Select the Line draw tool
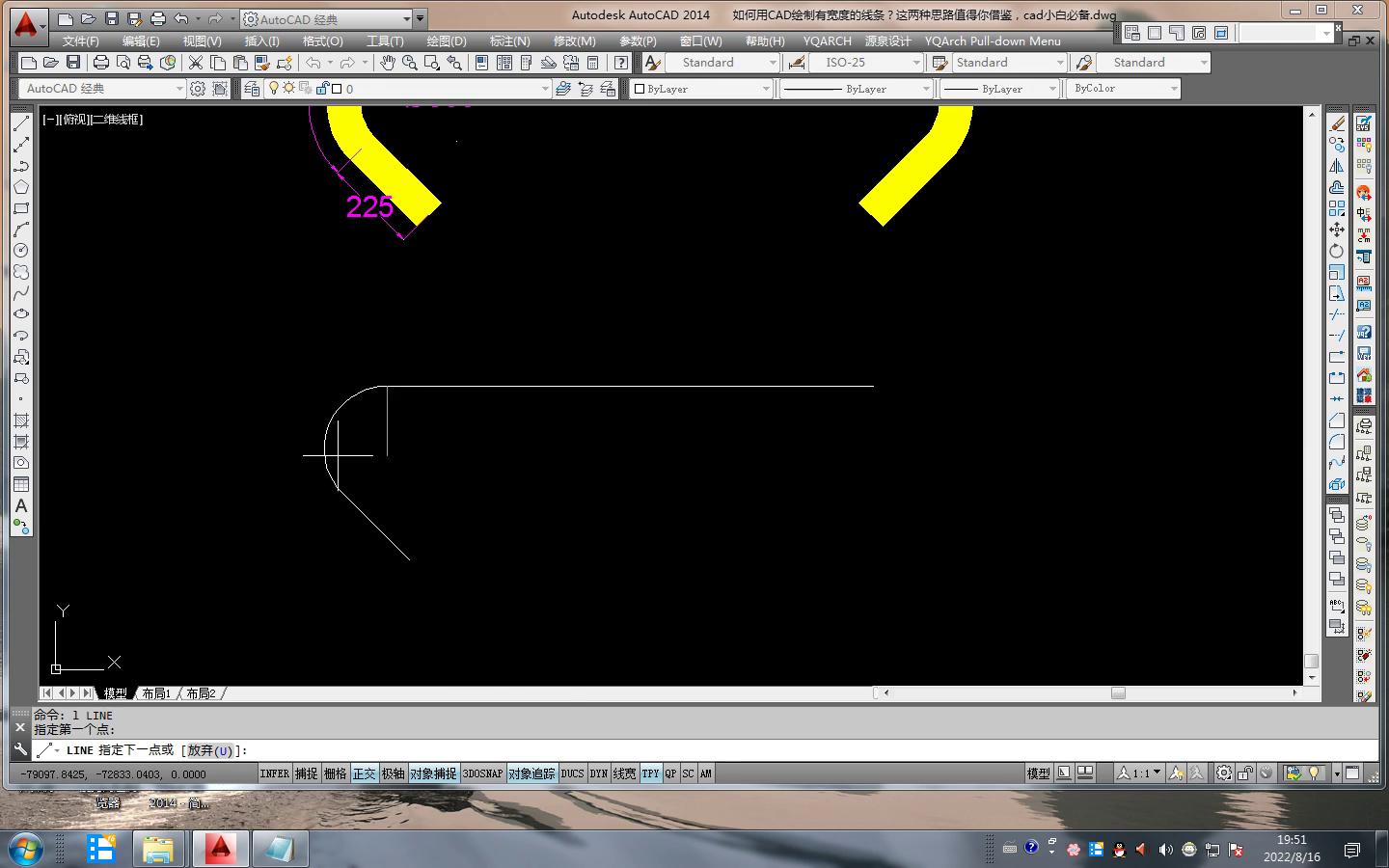 coord(21,123)
